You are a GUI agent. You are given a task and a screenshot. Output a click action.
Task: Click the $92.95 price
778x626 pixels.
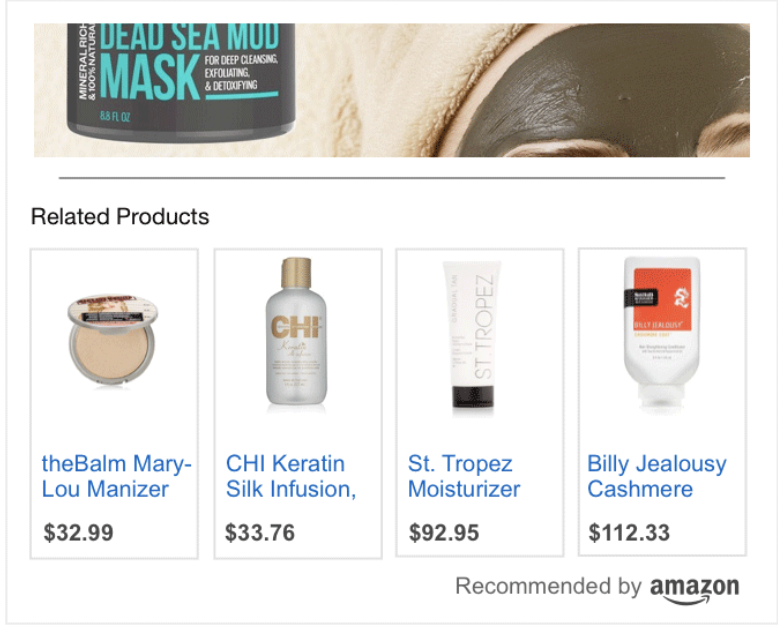coord(444,533)
